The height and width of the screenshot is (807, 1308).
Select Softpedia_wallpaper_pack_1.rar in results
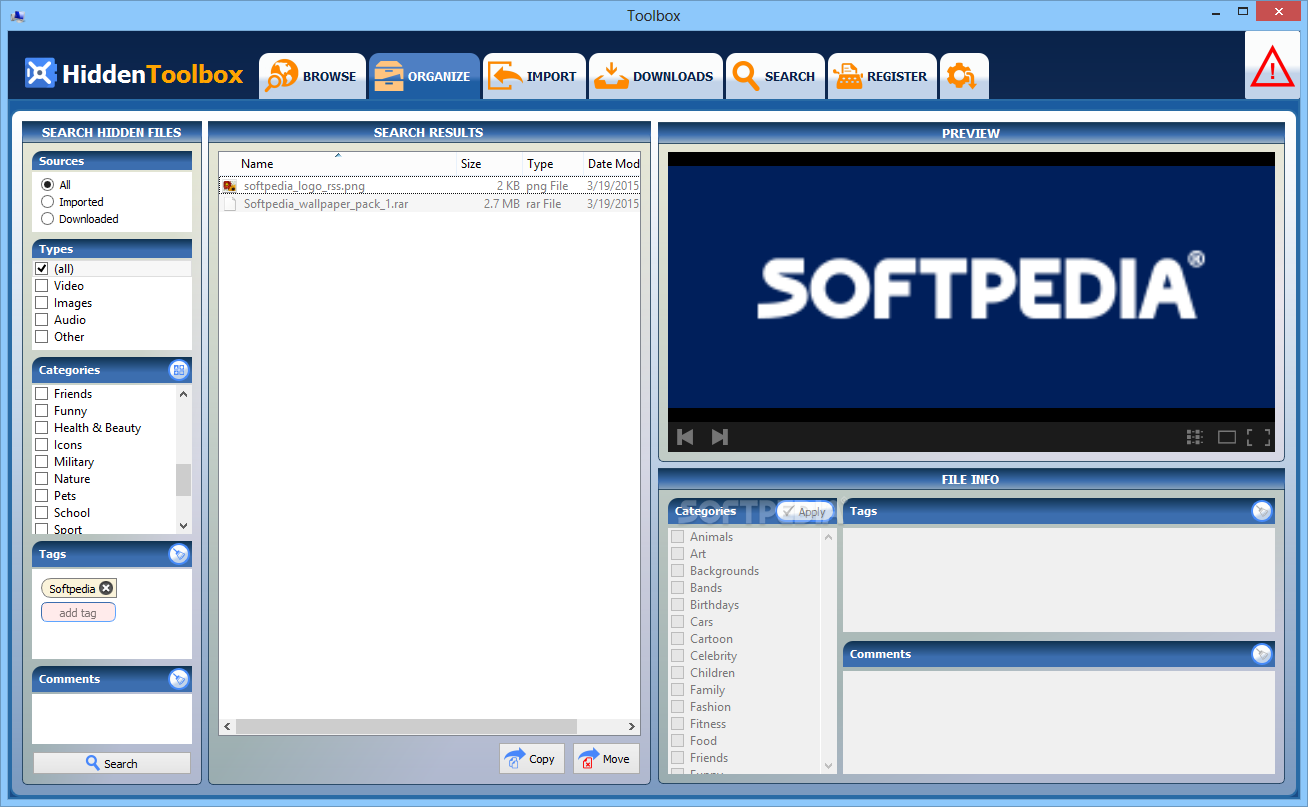[x=429, y=203]
